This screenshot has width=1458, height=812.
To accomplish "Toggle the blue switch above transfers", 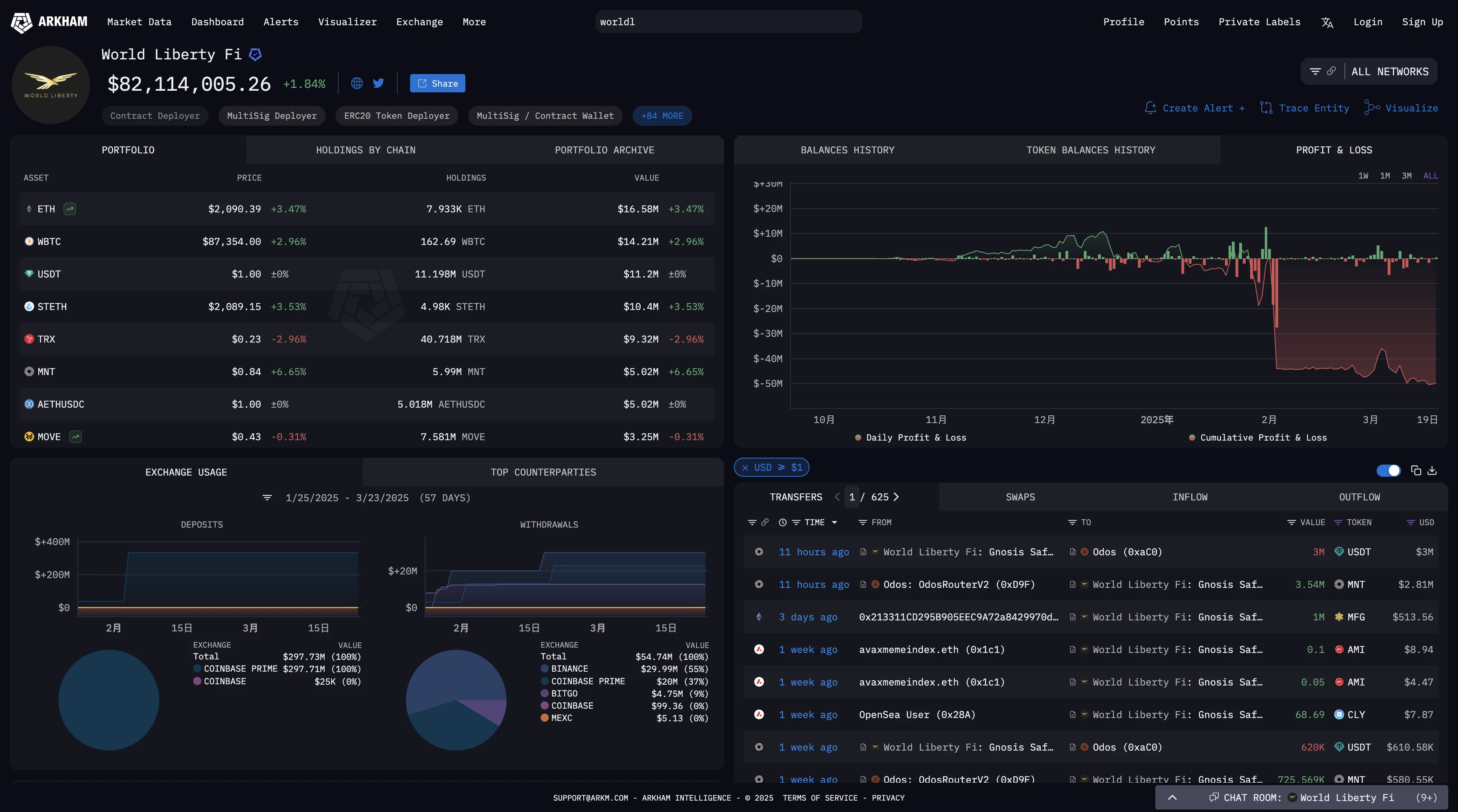I will point(1388,470).
